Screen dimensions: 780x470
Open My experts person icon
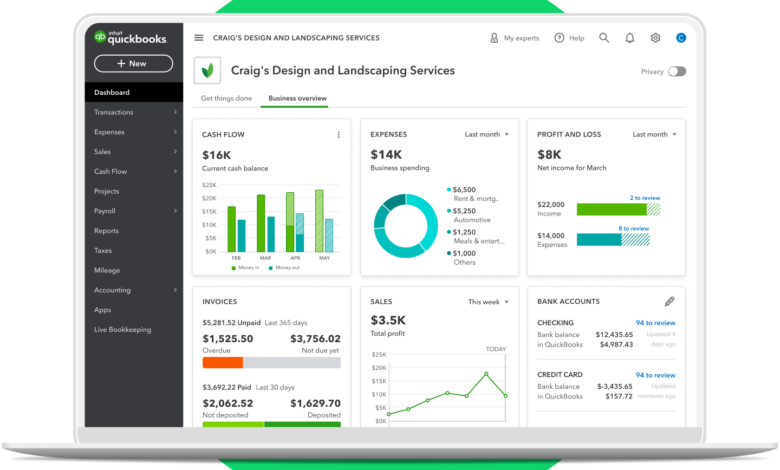494,38
